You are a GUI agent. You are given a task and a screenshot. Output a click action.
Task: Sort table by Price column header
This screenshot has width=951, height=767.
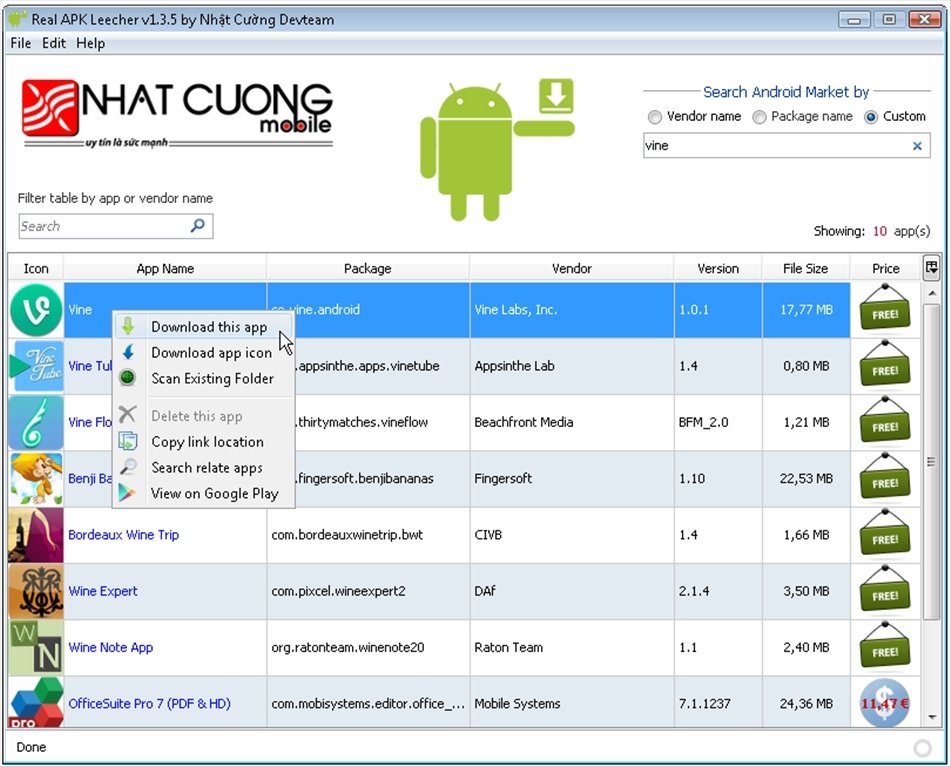[x=885, y=269]
